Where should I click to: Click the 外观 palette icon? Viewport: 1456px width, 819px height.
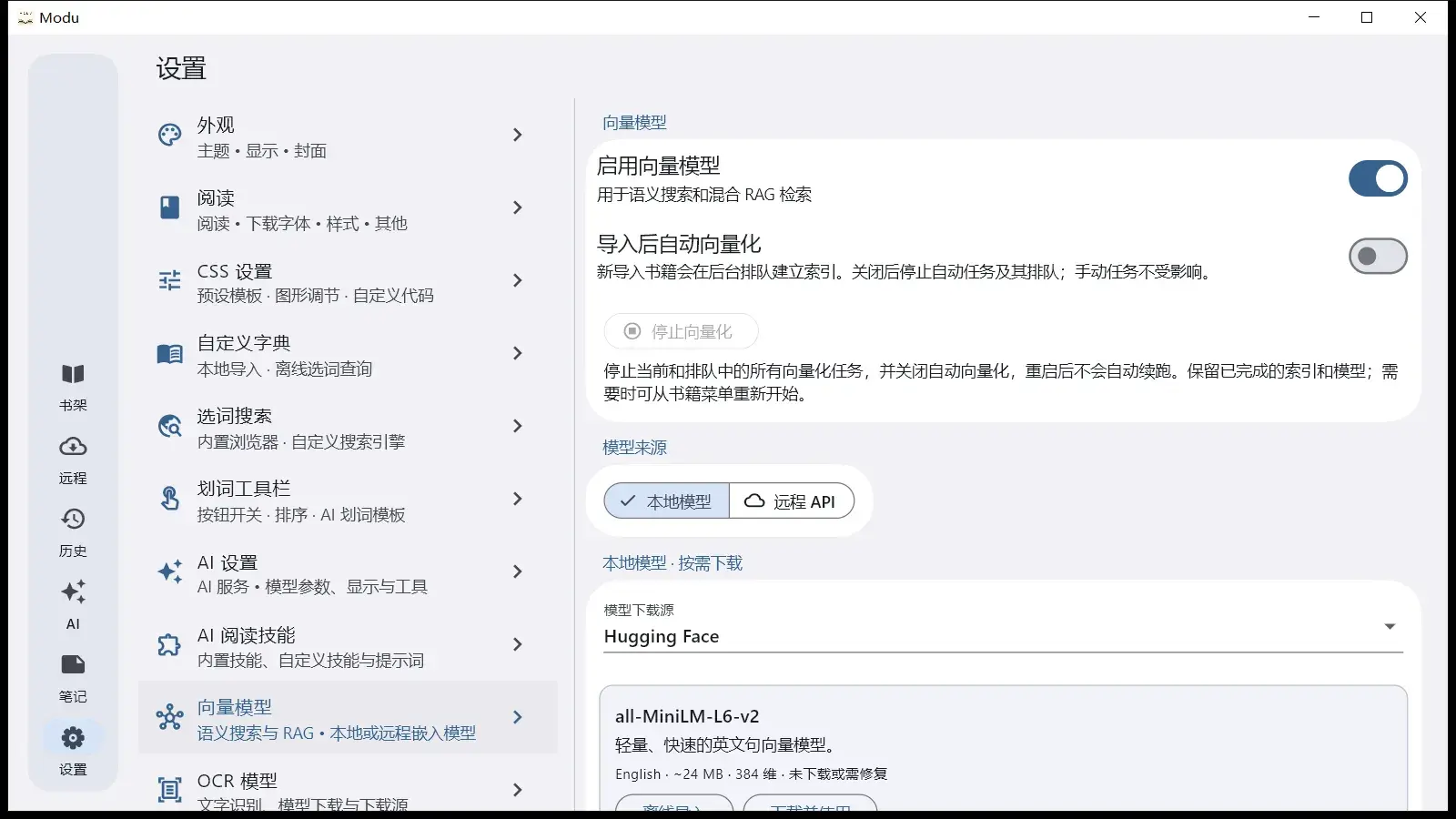170,135
